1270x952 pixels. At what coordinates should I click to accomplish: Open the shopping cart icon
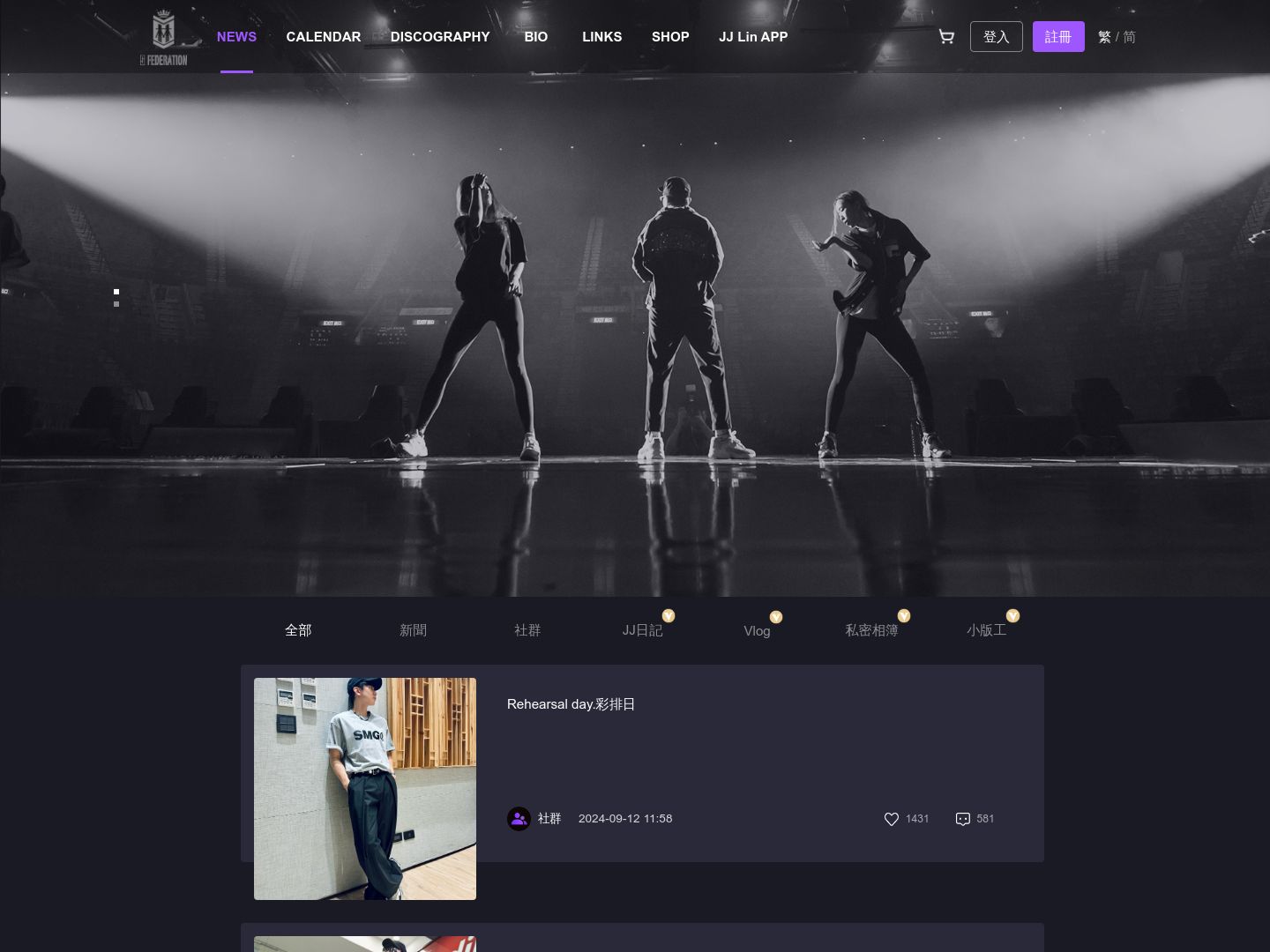946,36
